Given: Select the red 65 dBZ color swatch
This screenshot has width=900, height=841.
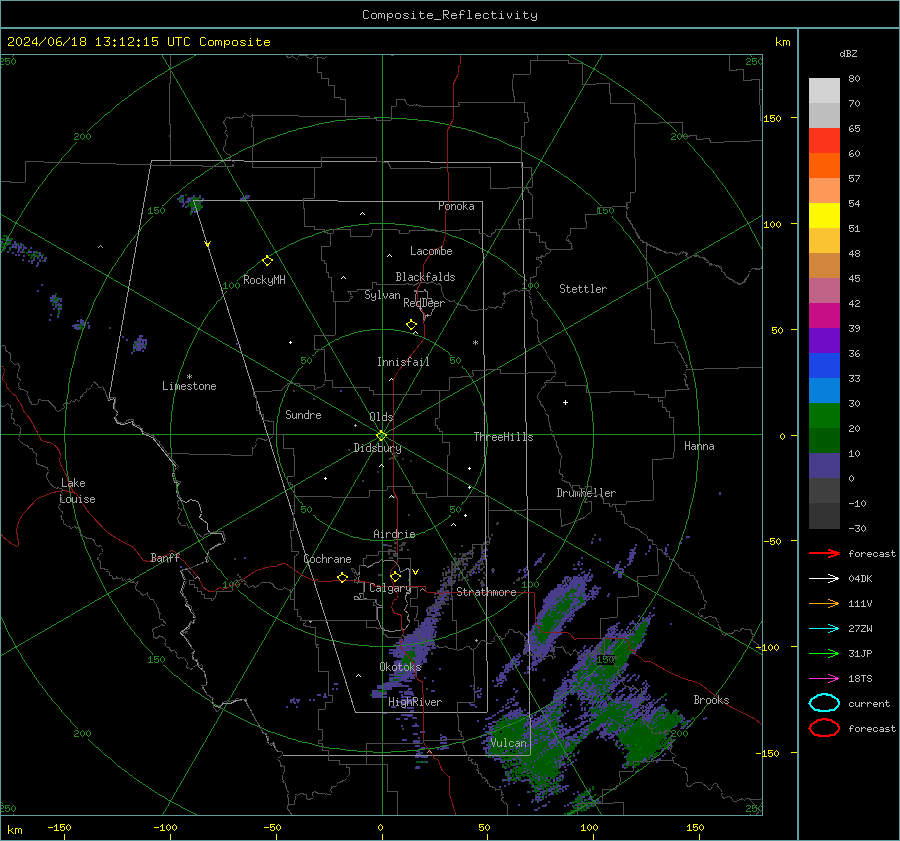Looking at the screenshot, I should (824, 140).
